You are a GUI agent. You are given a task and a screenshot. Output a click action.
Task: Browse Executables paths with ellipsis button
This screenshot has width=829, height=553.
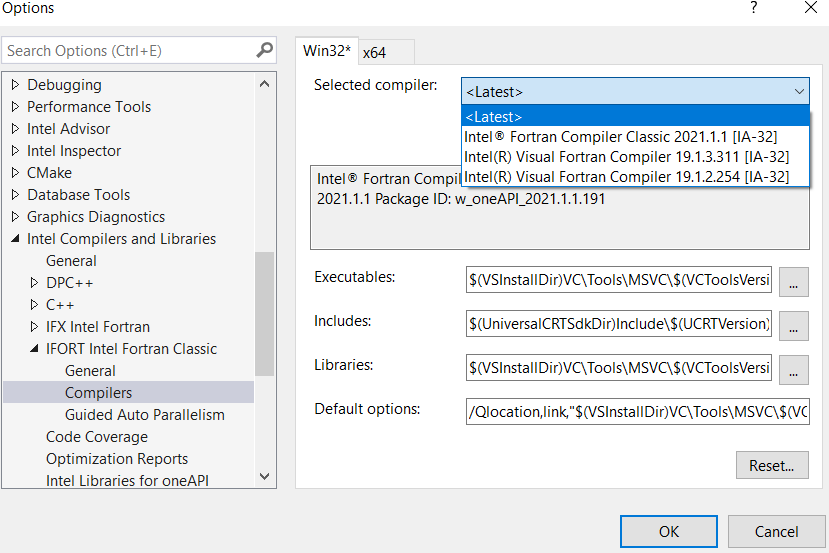click(x=794, y=282)
